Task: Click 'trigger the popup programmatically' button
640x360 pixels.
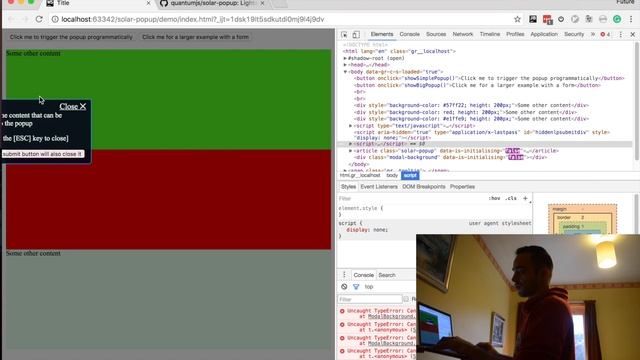Action: click(71, 37)
